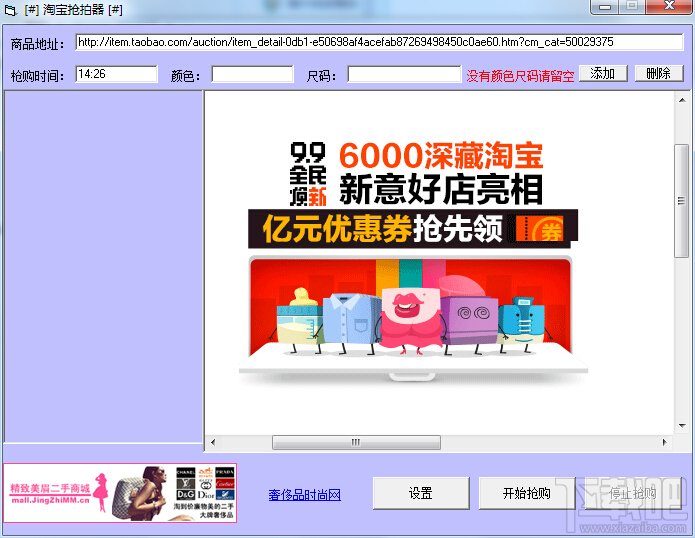The image size is (695, 538).
Task: Click the 淘宝抢拍器 title bar app icon
Action: 11,10
